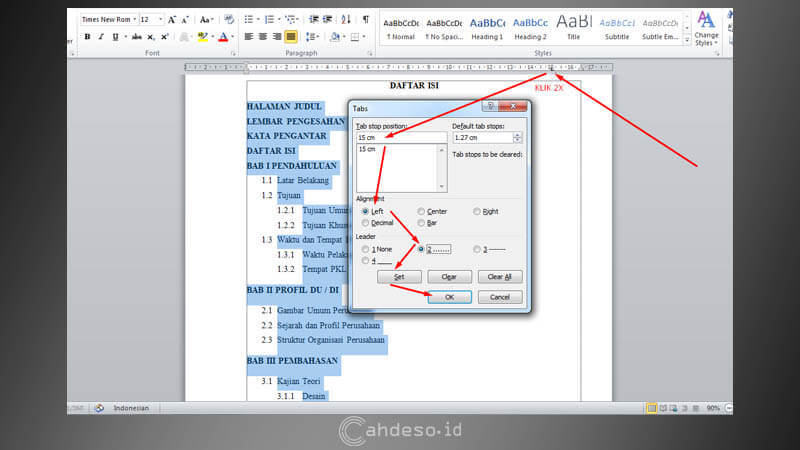
Task: Select Decimal alignment radio button
Action: (x=365, y=223)
